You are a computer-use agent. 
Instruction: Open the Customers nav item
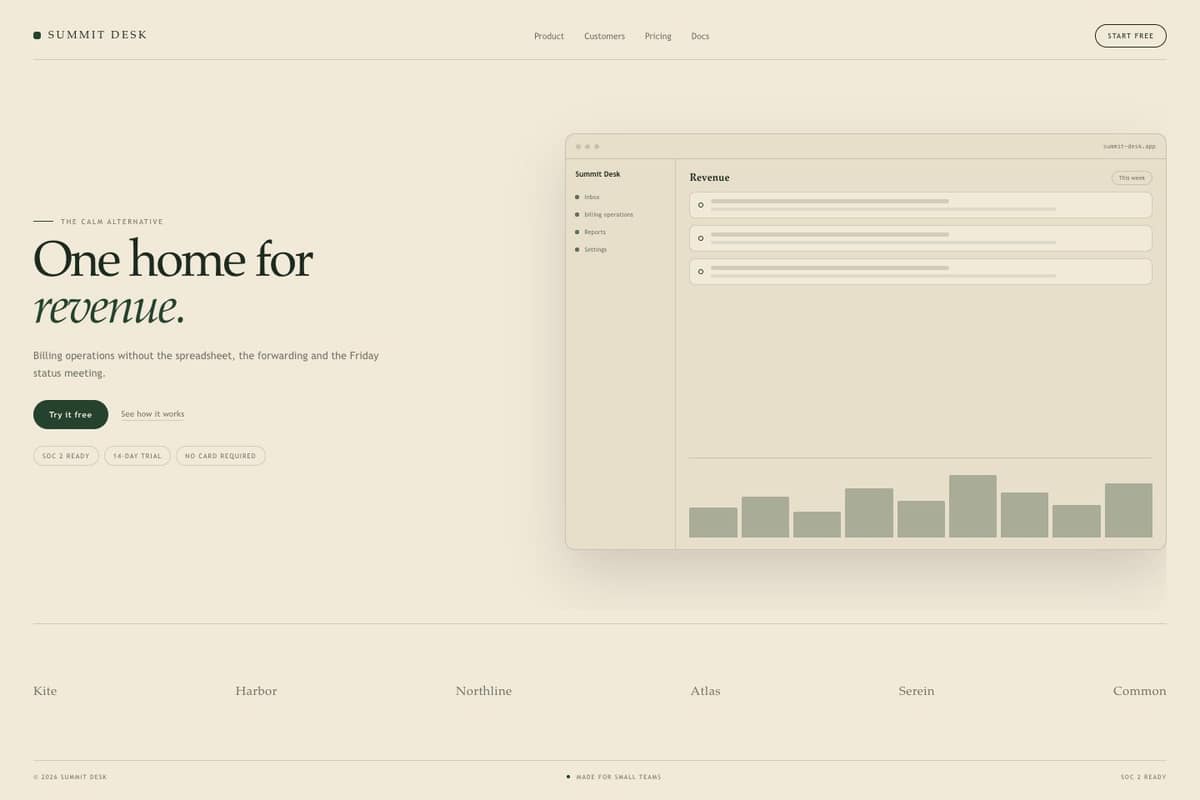[x=604, y=36]
